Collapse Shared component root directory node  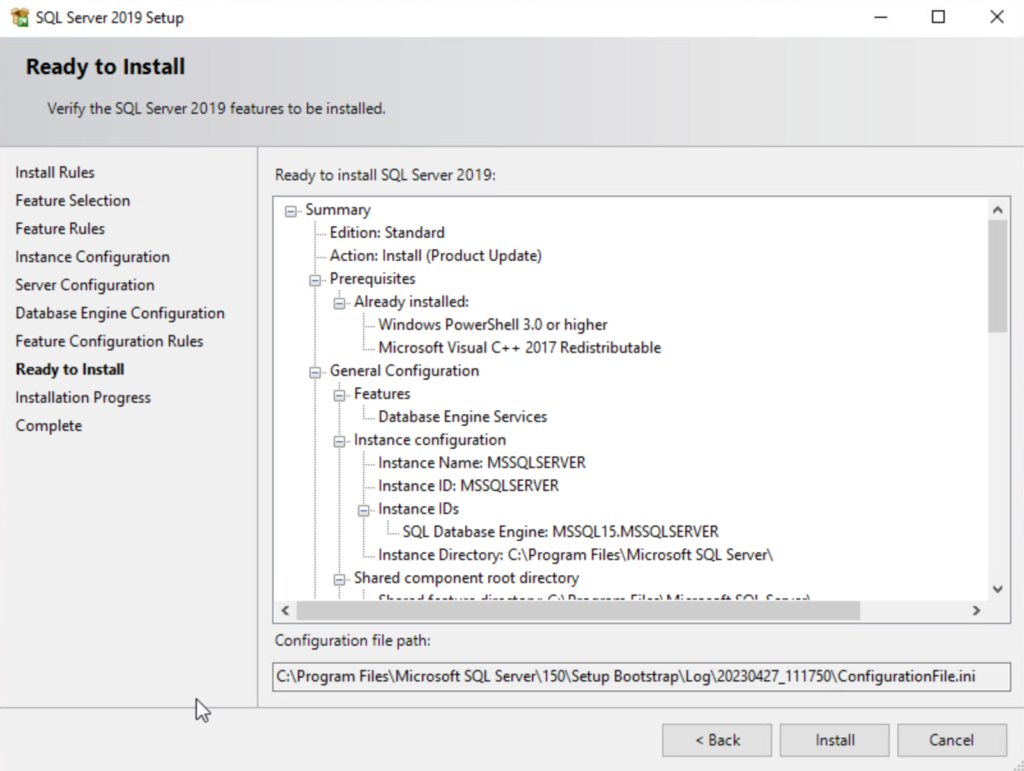tap(340, 578)
